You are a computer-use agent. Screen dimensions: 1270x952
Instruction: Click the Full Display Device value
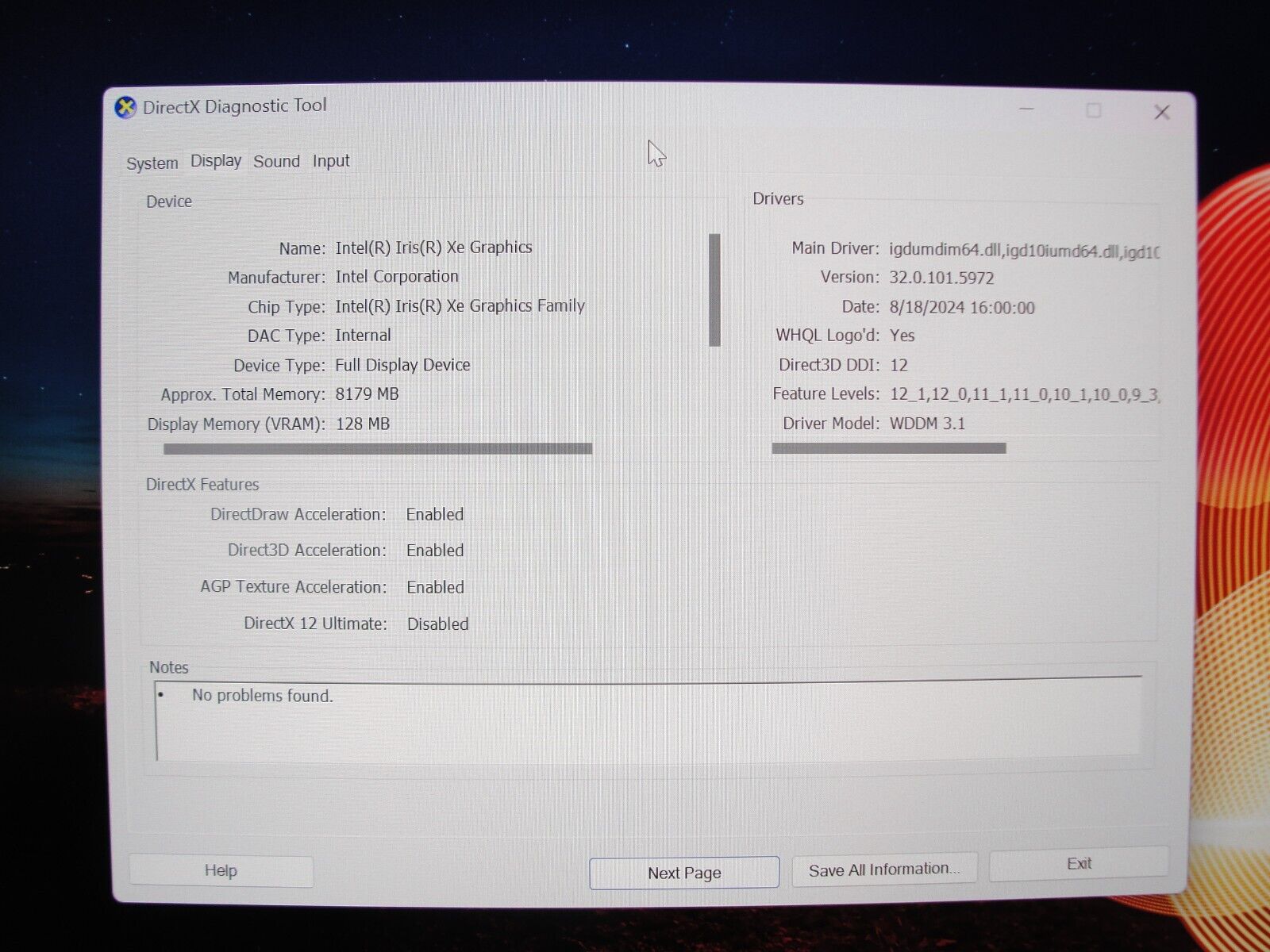click(x=402, y=365)
